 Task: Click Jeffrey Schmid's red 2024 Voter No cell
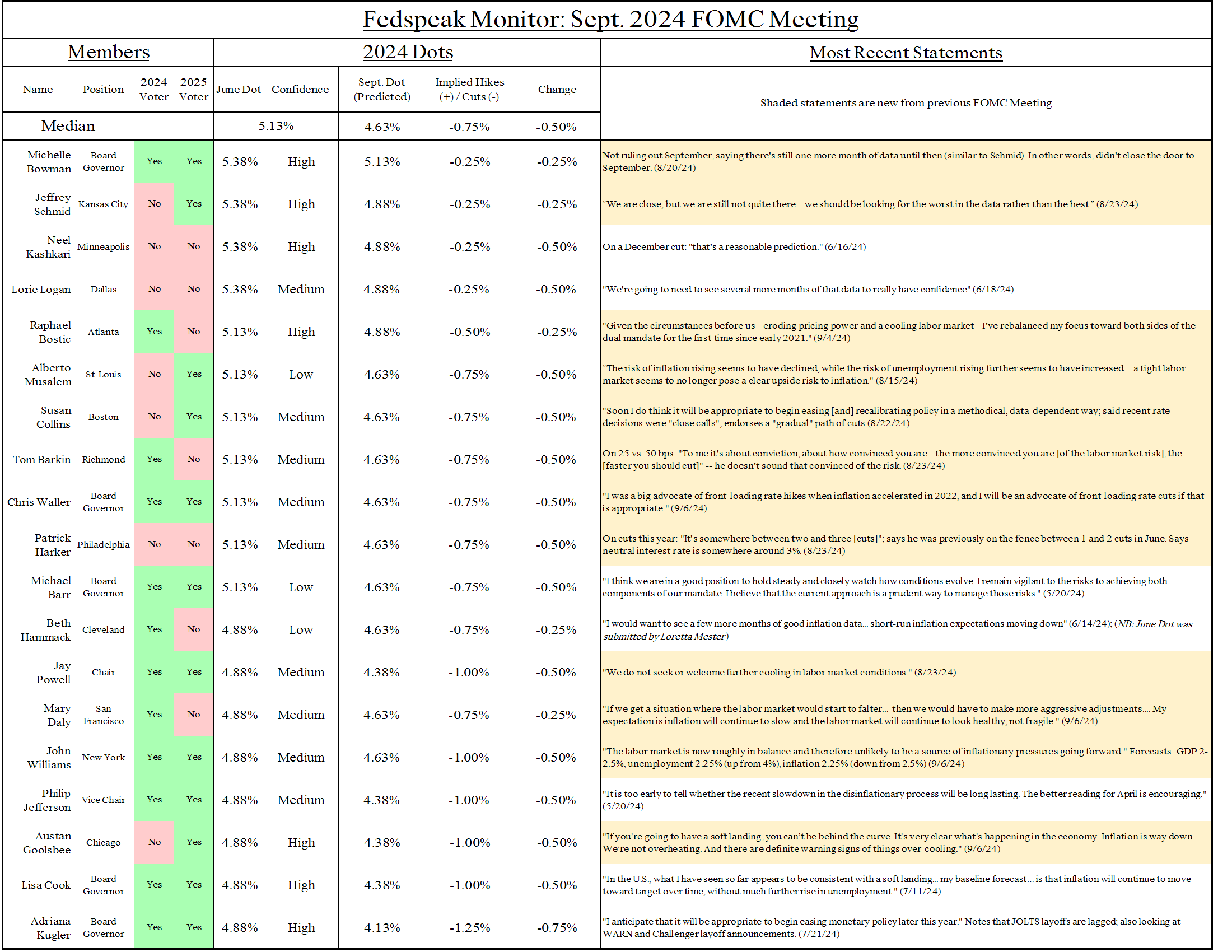[x=154, y=204]
